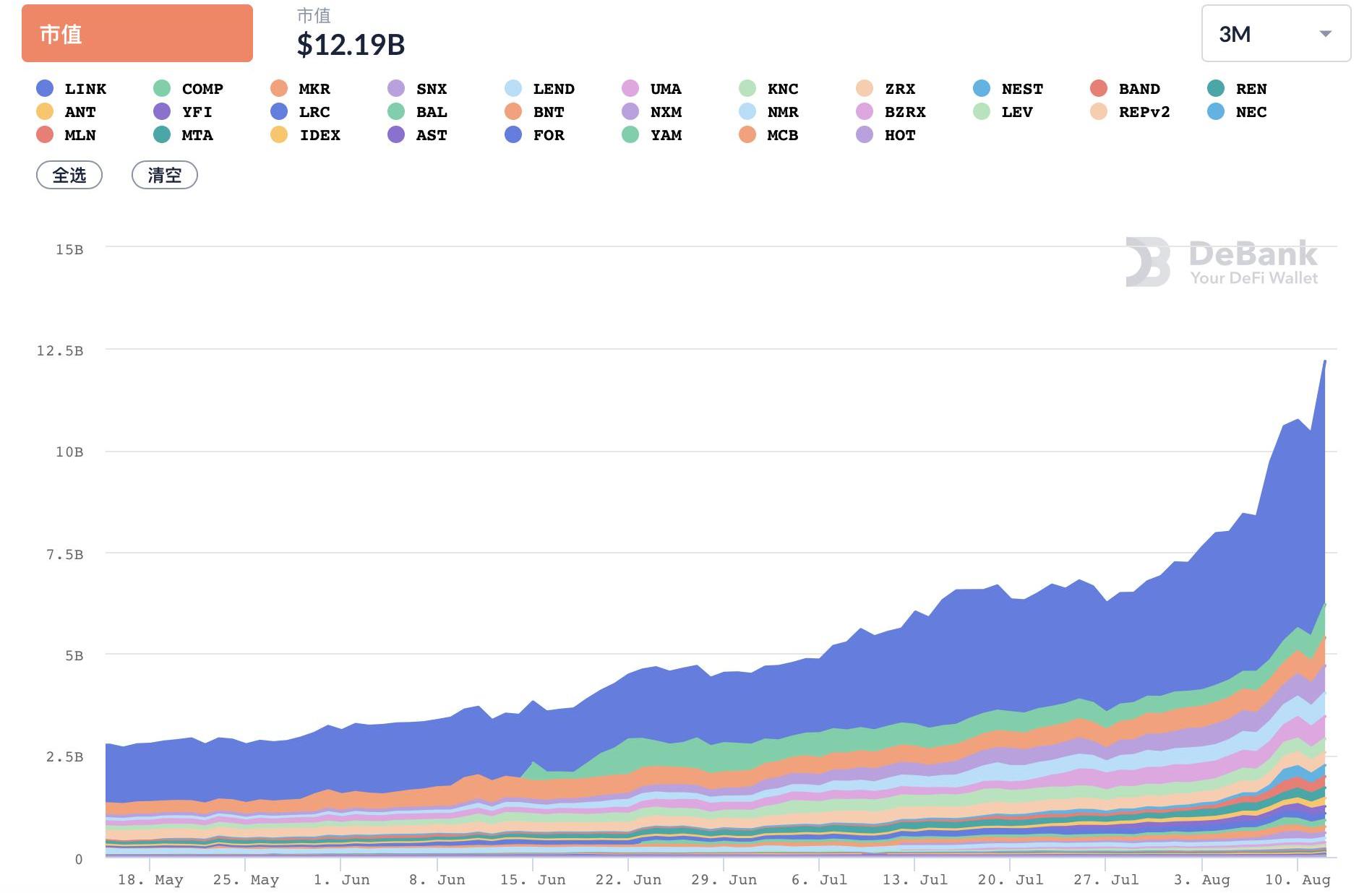Open the 3M time range dropdown
The height and width of the screenshot is (893, 1372).
[x=1275, y=34]
